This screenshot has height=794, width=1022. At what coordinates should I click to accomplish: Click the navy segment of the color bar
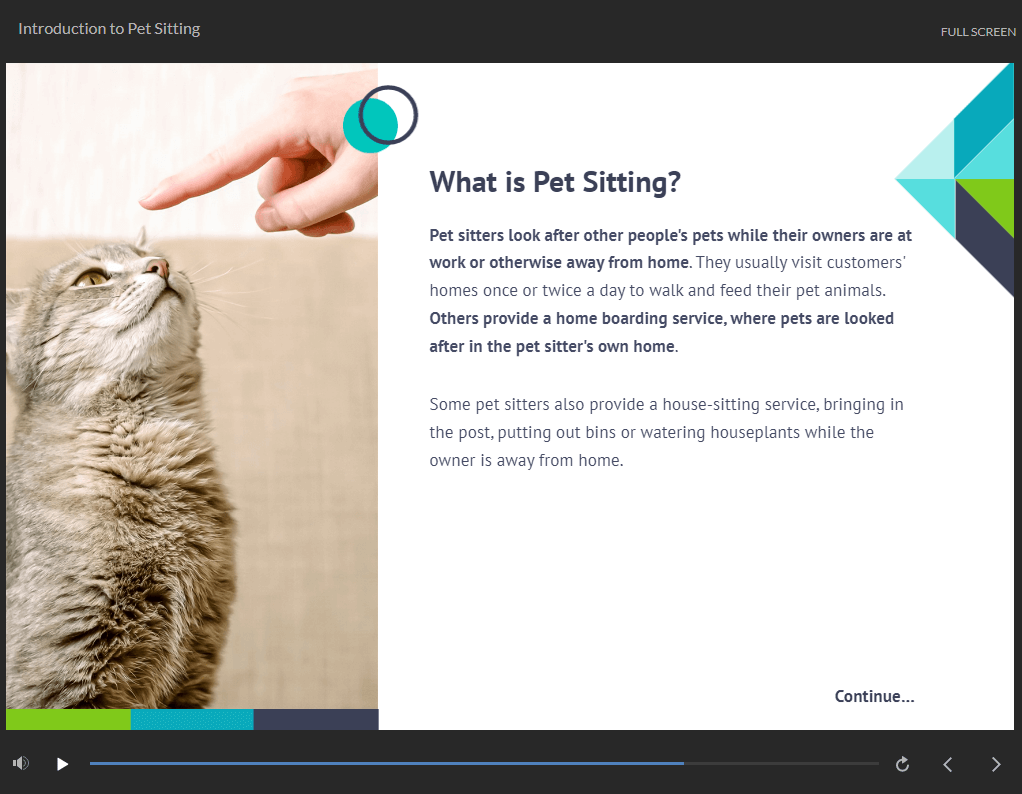(x=316, y=719)
